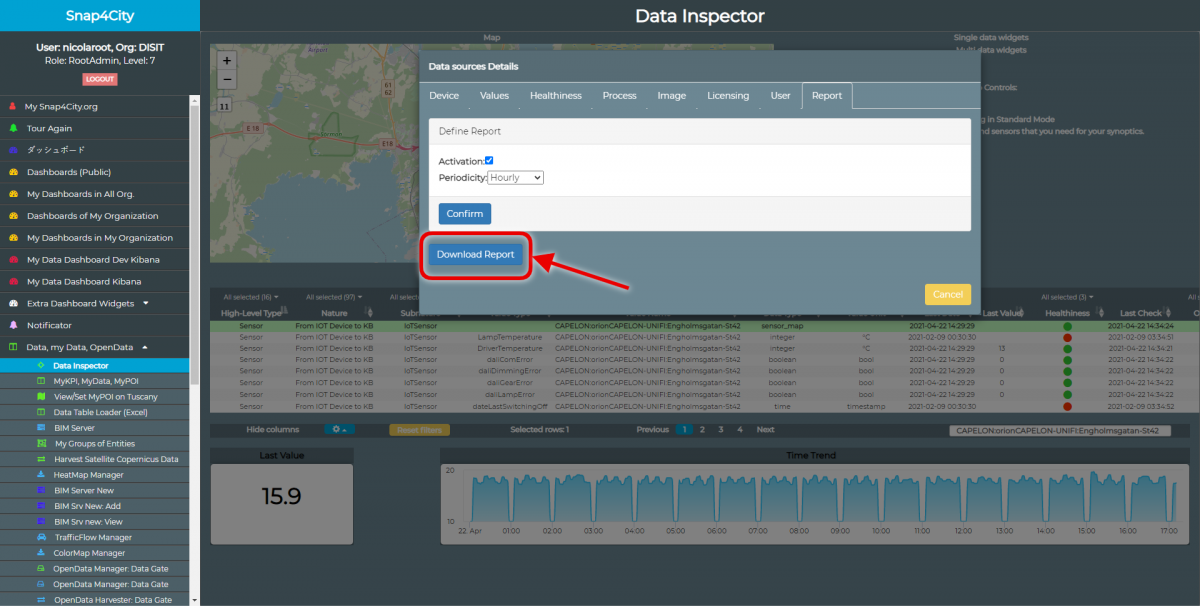Open My Snap4City.org in the sidebar
Viewport: 1200px width, 609px height.
[60, 106]
